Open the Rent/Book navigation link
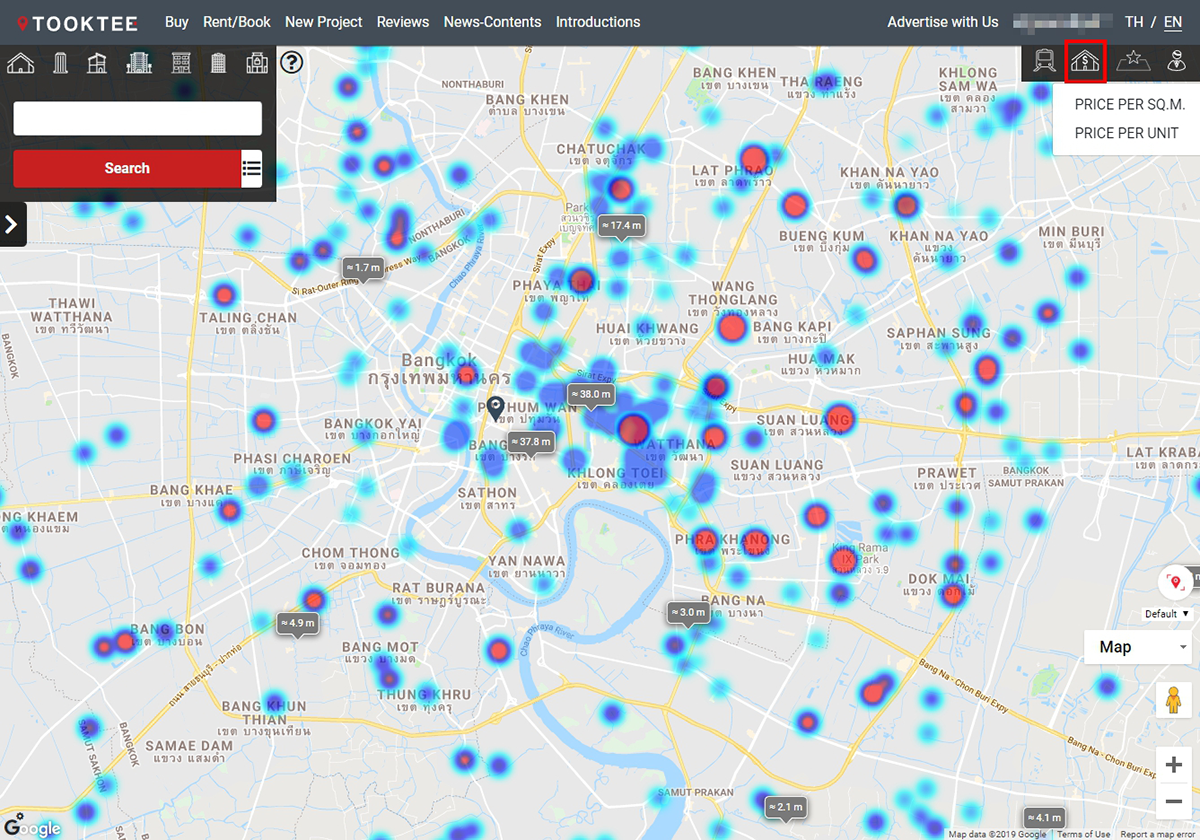1200x840 pixels. tap(236, 22)
